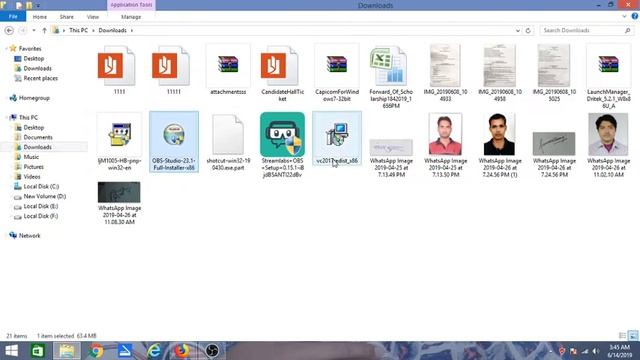Open Favorites in navigation pane
Image resolution: width=640 pixels, height=360 pixels.
coord(29,49)
